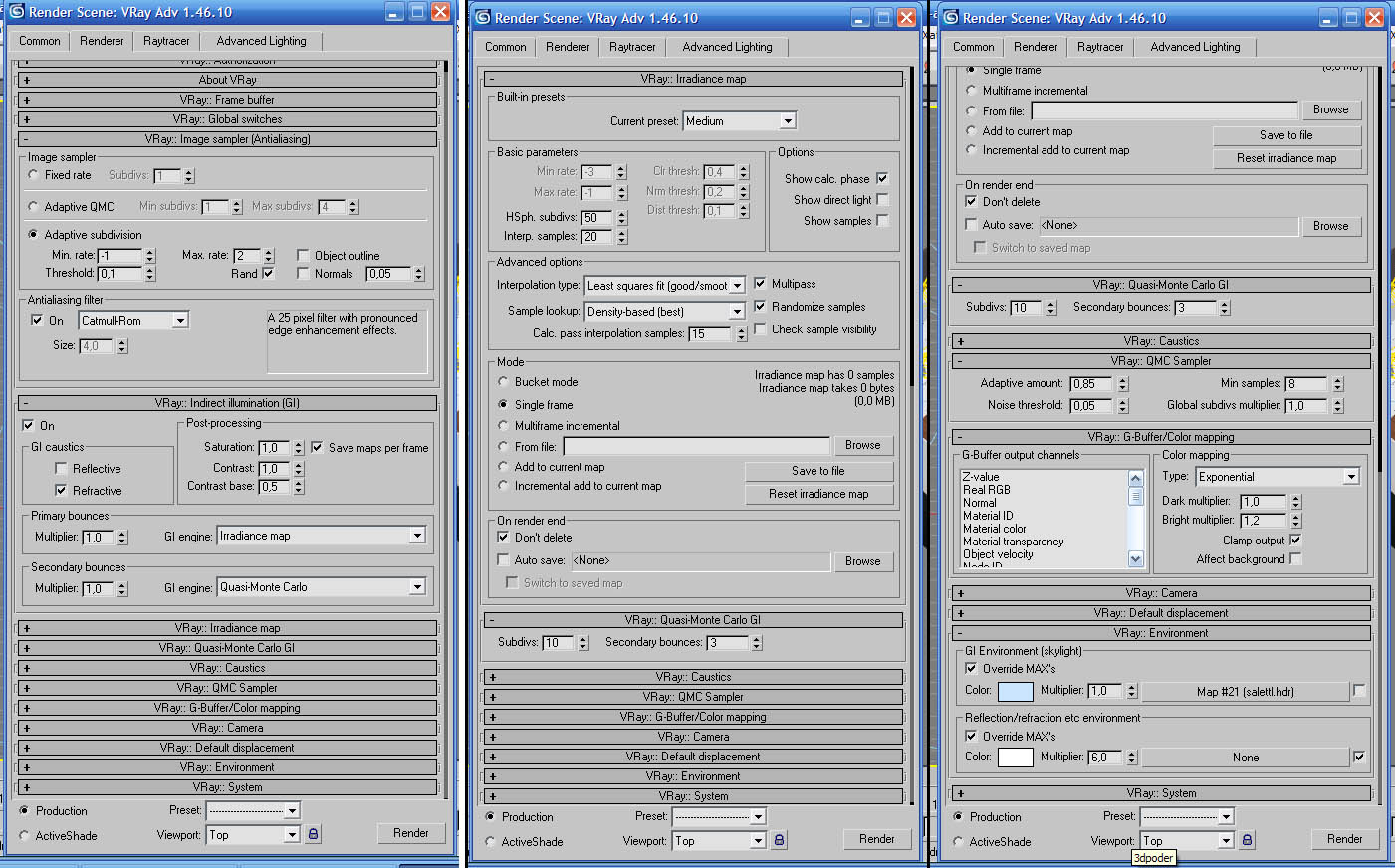This screenshot has width=1395, height=868.
Task: Collapse the VRay:: QMC Sampler rollout
Action: click(x=1161, y=361)
